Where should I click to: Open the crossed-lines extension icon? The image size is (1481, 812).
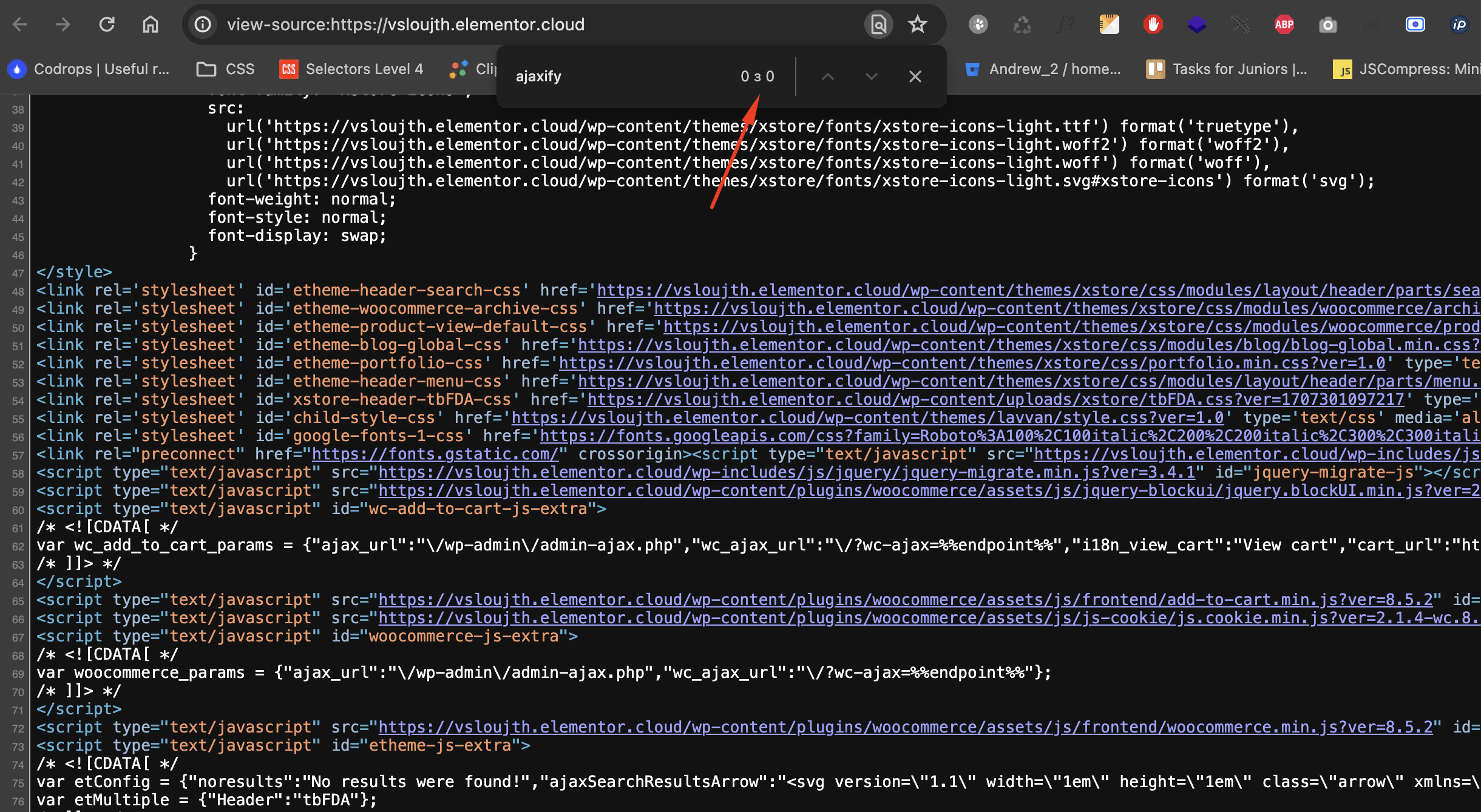[x=1240, y=24]
